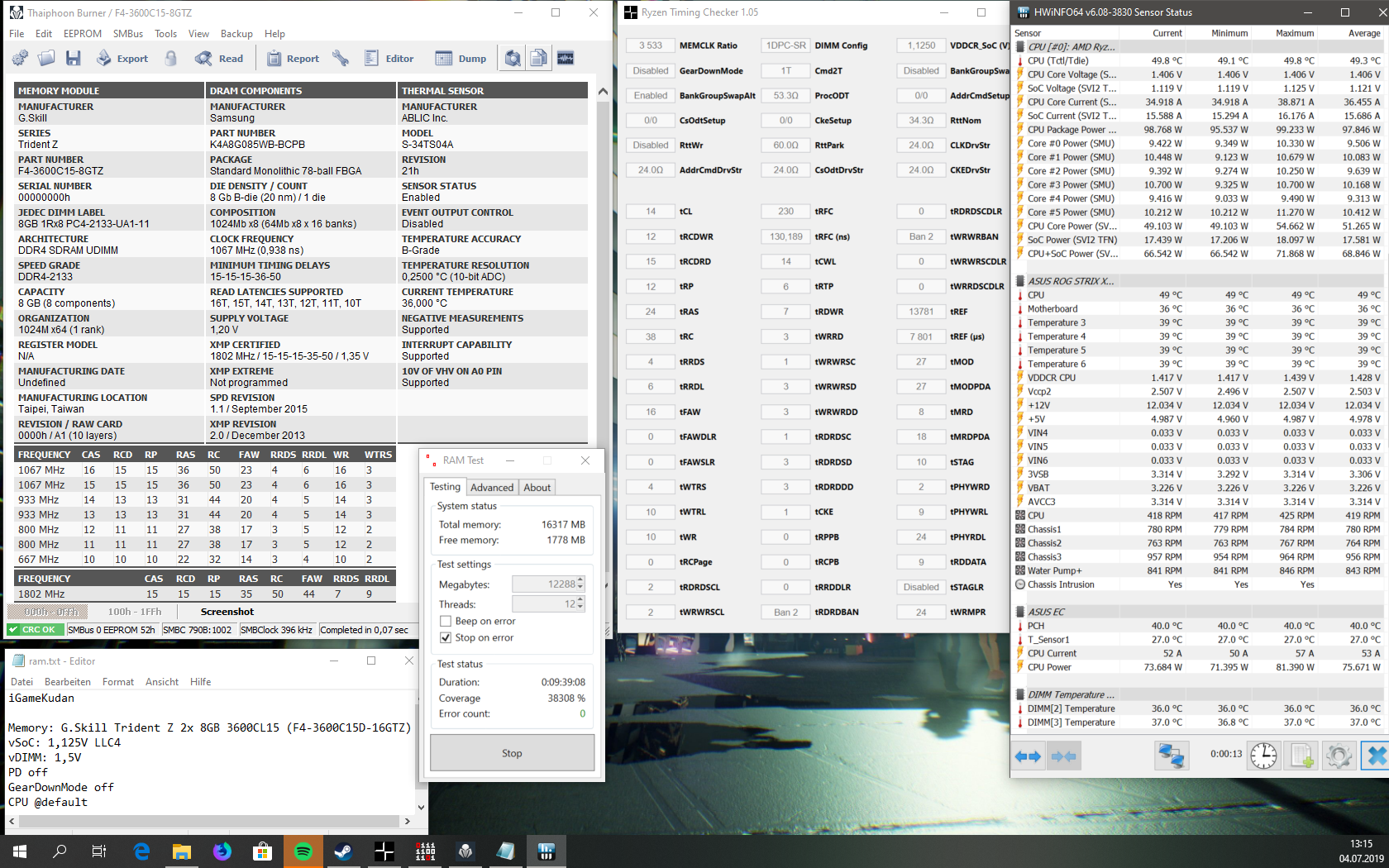The image size is (1389, 868).
Task: Click Screenshot button in Thaiphoon Burner
Action: [x=227, y=612]
